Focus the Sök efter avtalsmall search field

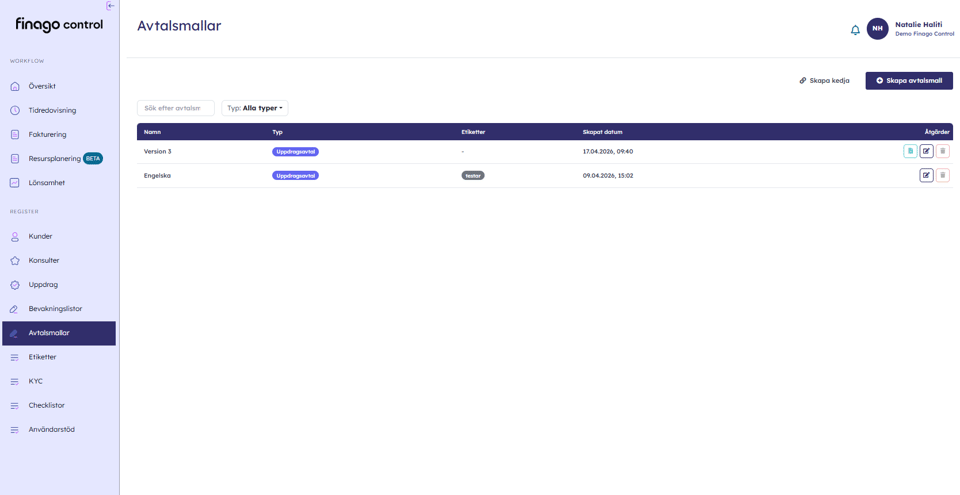click(x=175, y=108)
